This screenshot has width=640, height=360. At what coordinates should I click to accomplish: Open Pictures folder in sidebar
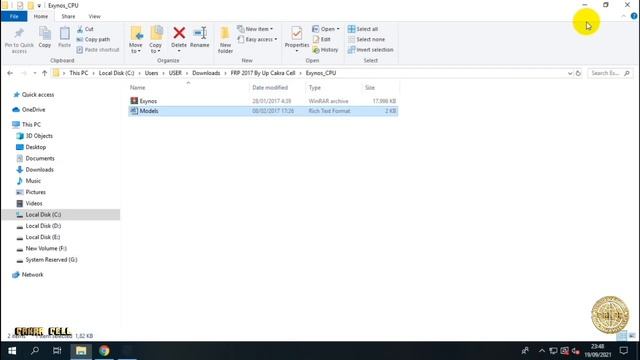(36, 192)
